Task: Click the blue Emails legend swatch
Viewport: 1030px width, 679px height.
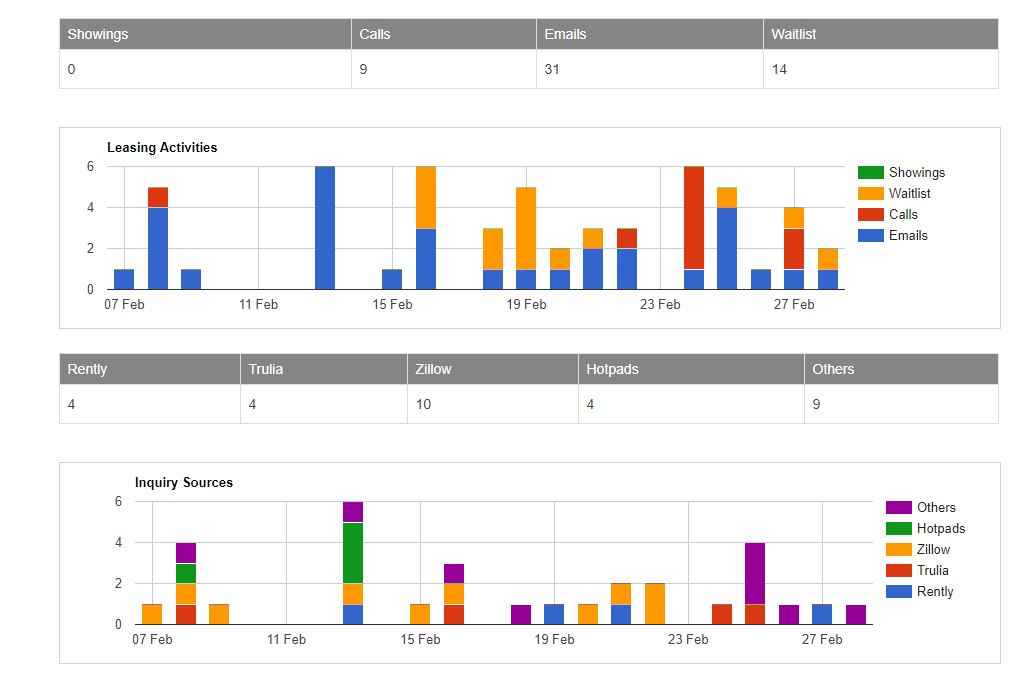Action: [x=871, y=235]
